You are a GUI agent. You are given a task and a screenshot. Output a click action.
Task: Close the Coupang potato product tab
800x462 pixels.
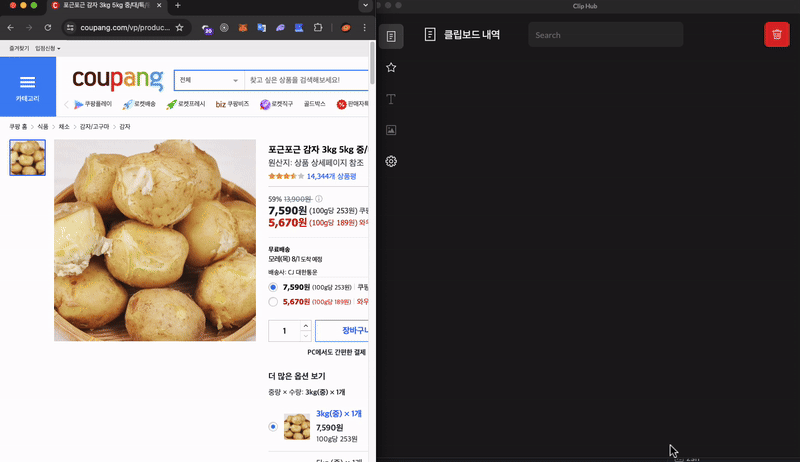click(159, 5)
